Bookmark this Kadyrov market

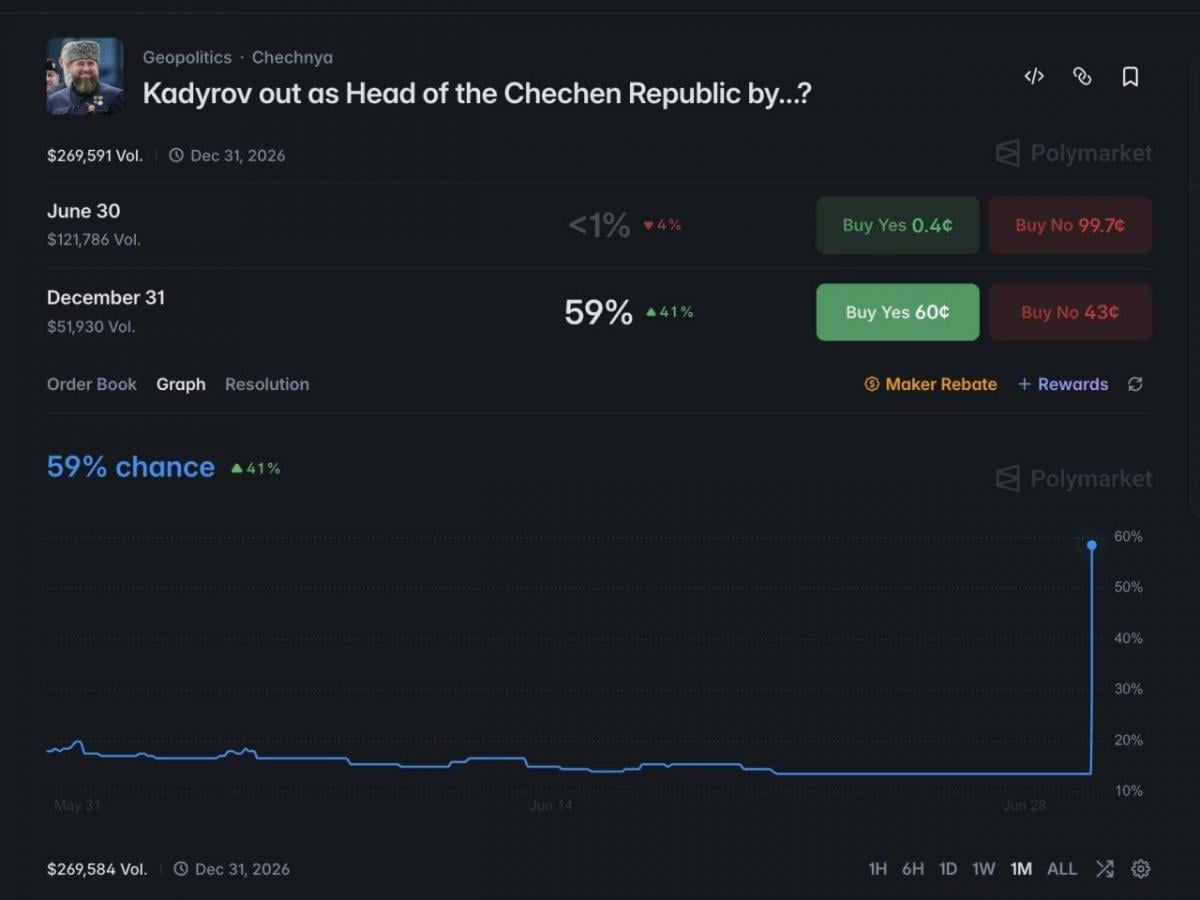click(x=1130, y=76)
